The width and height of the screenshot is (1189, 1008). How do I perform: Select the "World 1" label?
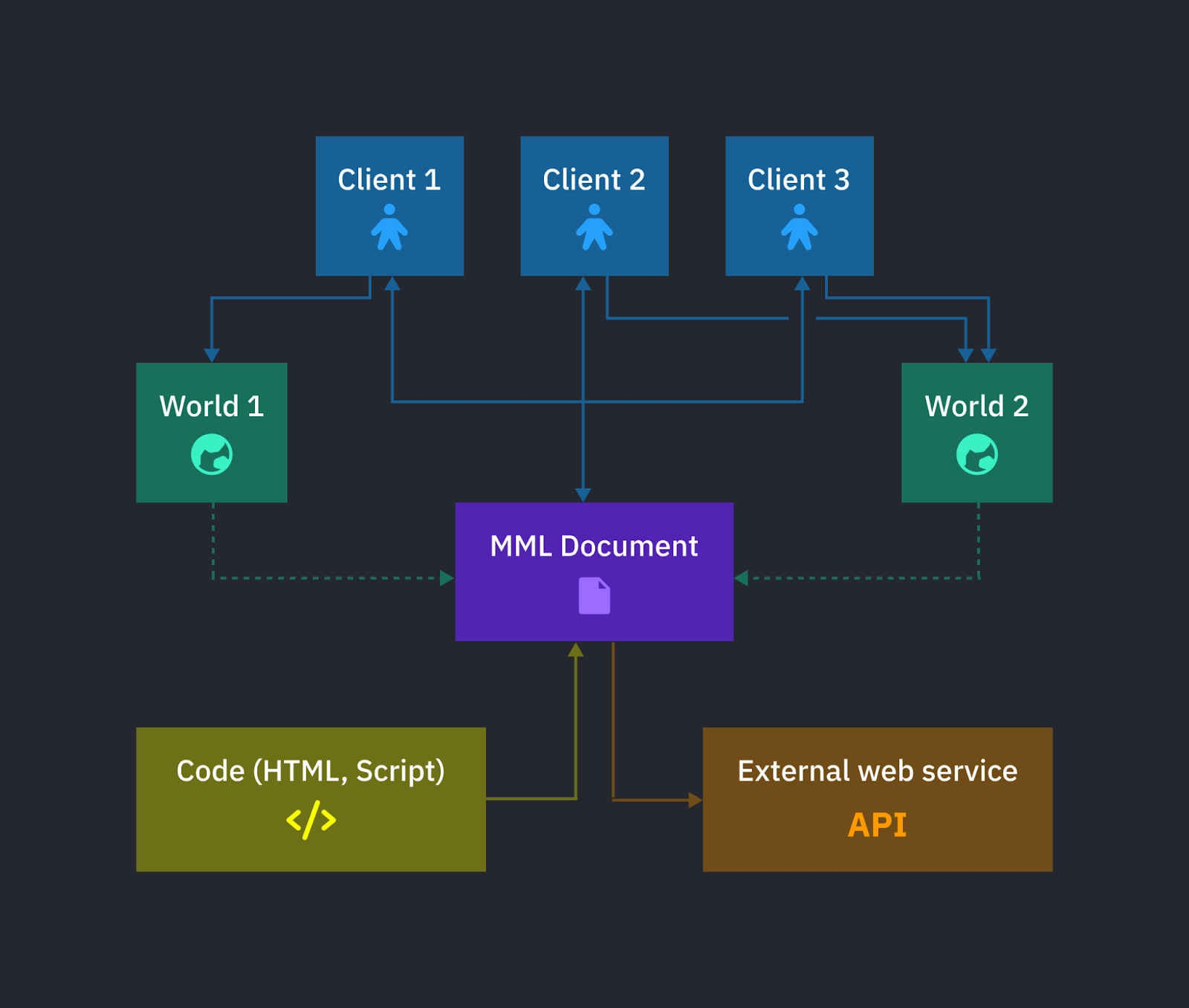(212, 407)
